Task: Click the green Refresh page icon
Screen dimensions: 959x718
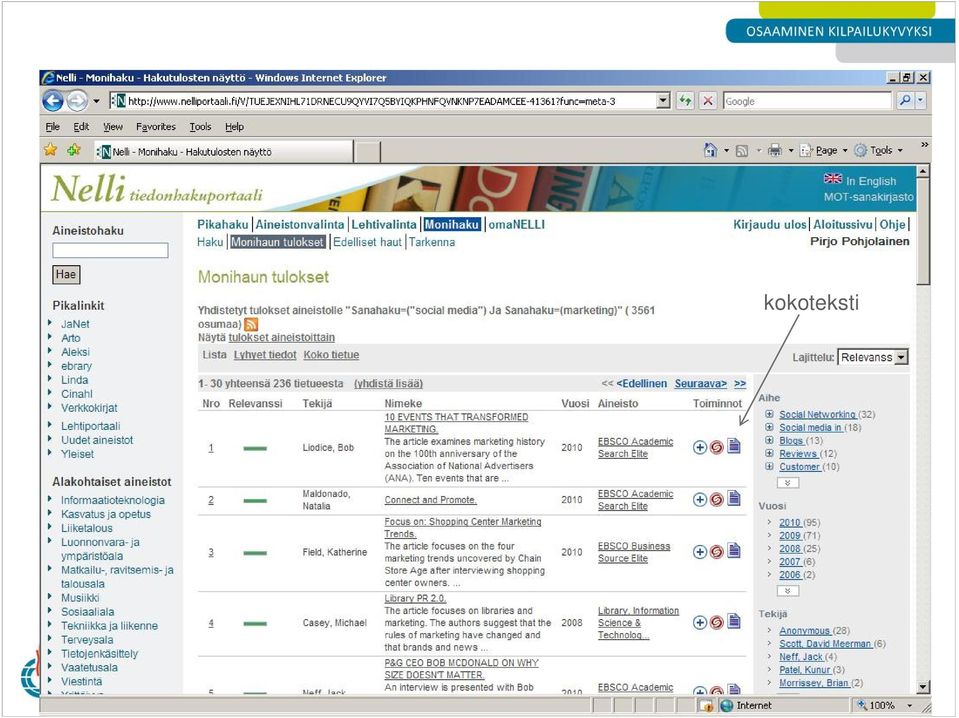Action: pyautogui.click(x=685, y=101)
